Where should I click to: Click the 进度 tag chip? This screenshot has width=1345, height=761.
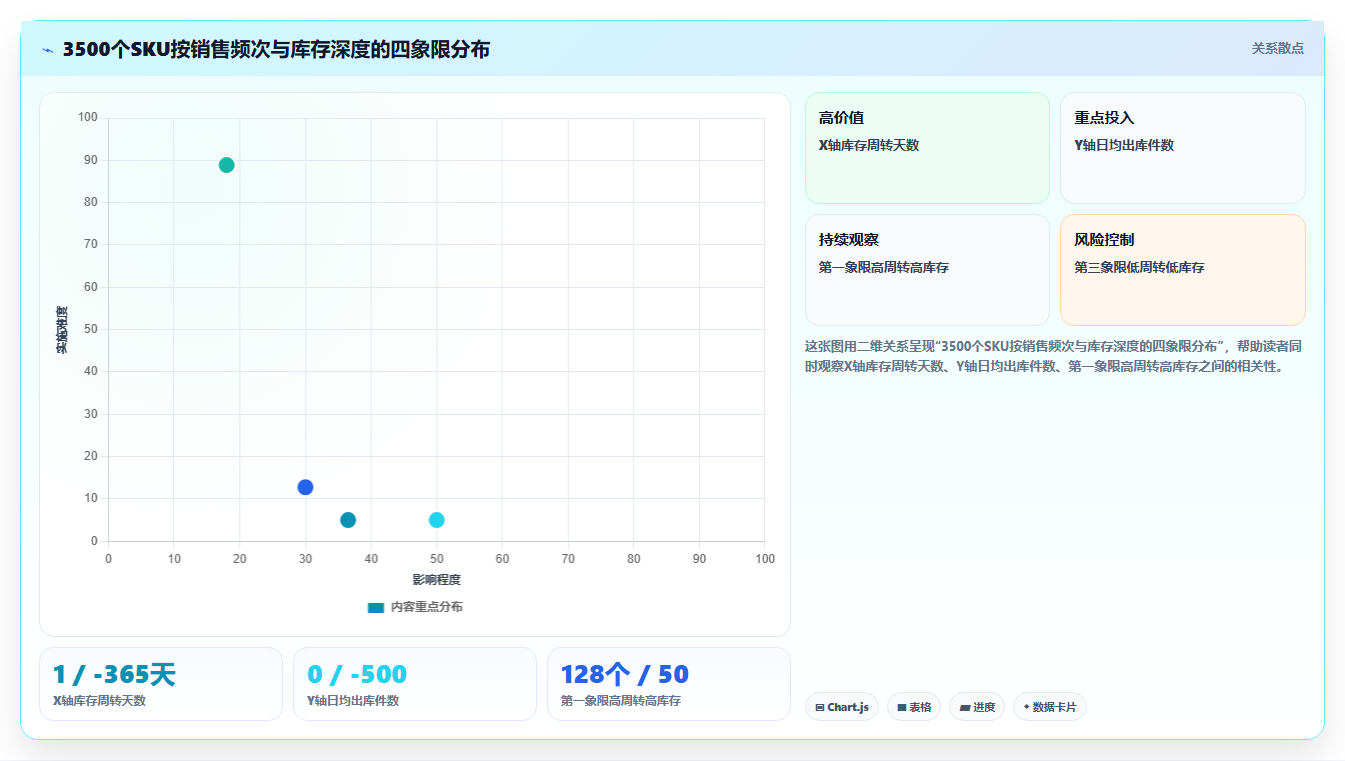(977, 707)
